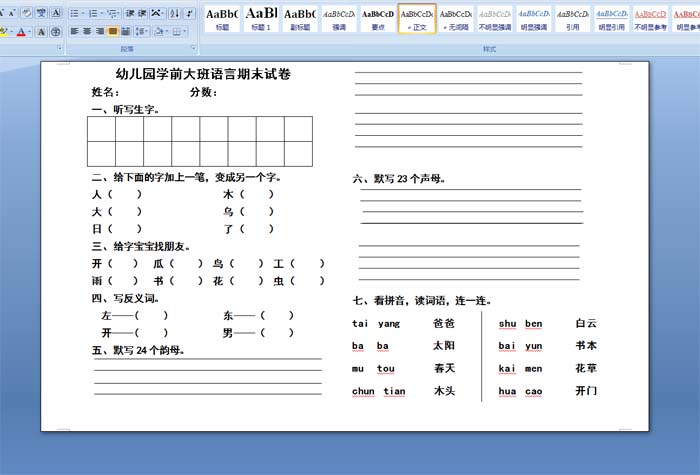Apply the 标题 style
Screen dimensions: 700x475
coord(222,18)
